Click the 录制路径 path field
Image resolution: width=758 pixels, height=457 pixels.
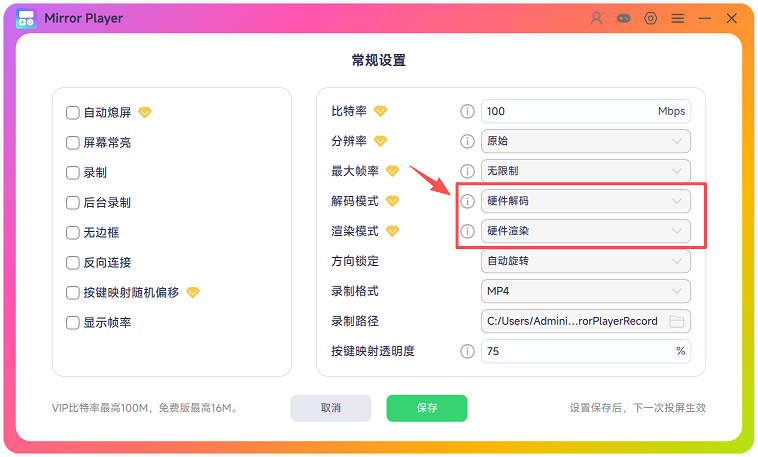point(585,321)
